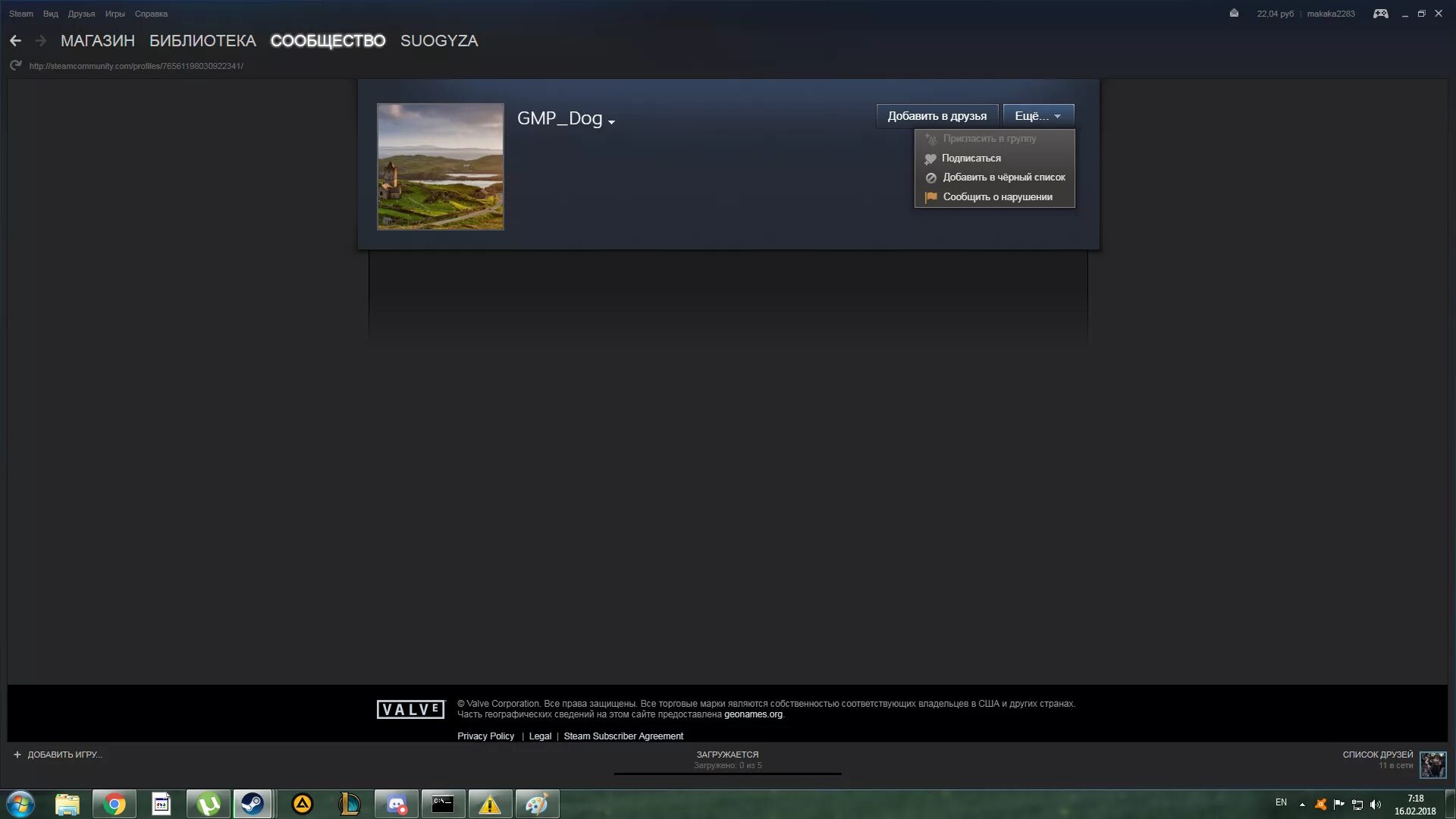Click the warning/alert icon in taskbar
Viewport: 1456px width, 819px height.
click(490, 803)
